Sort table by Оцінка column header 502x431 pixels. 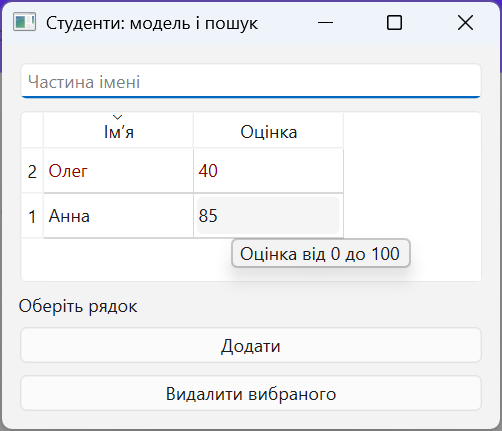[x=268, y=130]
